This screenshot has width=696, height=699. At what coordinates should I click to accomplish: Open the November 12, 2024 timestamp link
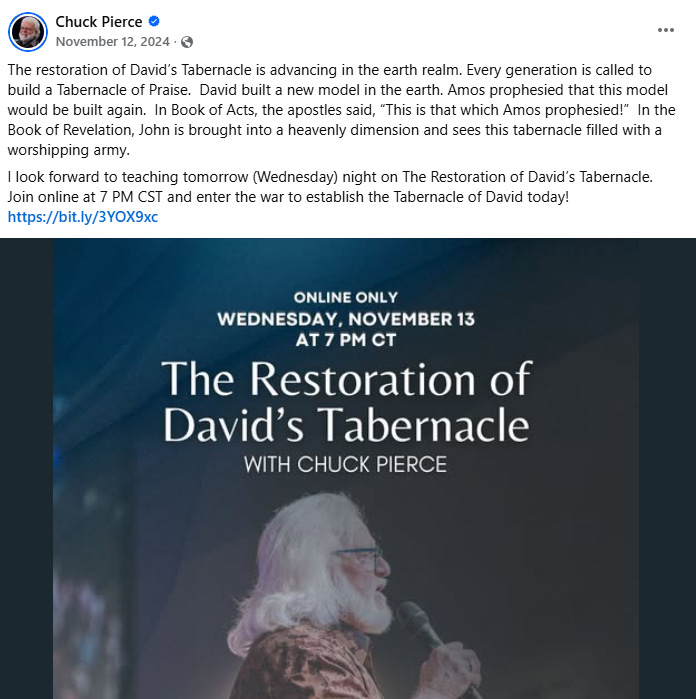pos(112,41)
